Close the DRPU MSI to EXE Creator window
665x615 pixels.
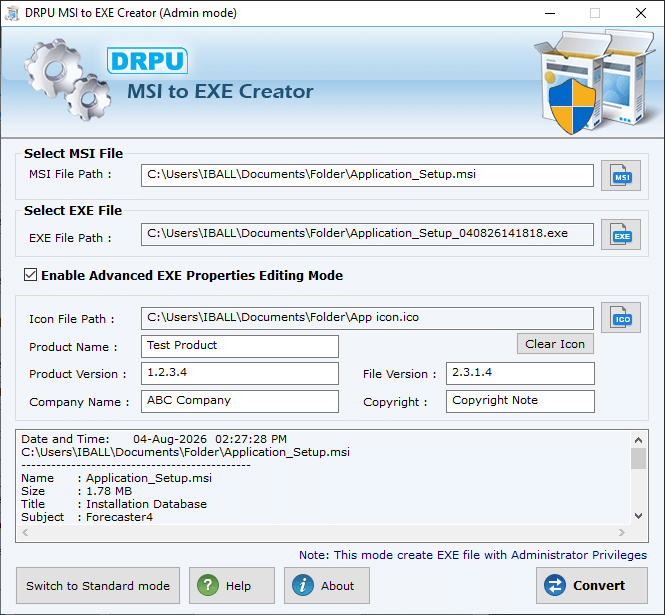tap(641, 13)
